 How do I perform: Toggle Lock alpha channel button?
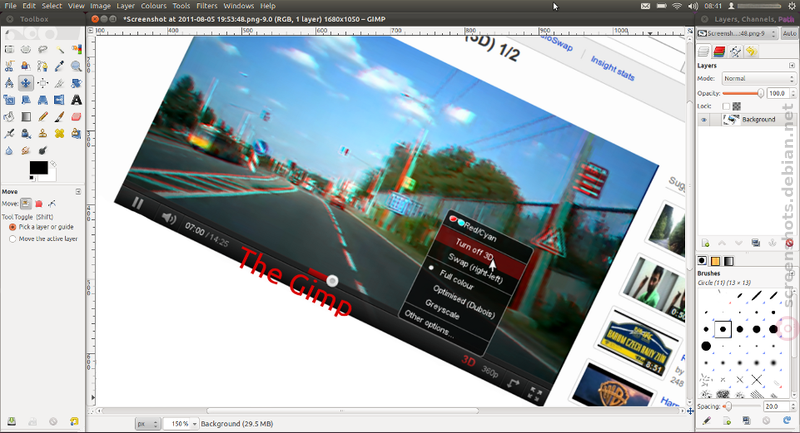point(736,106)
